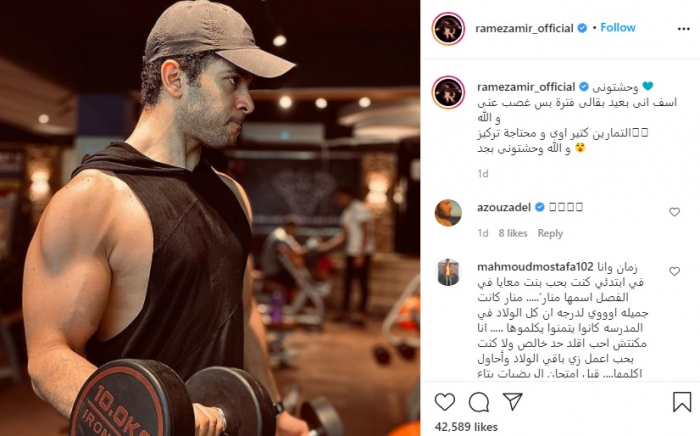The image size is (700, 436).
Task: View 8 likes on azouzadel's comment
Action: (x=513, y=233)
